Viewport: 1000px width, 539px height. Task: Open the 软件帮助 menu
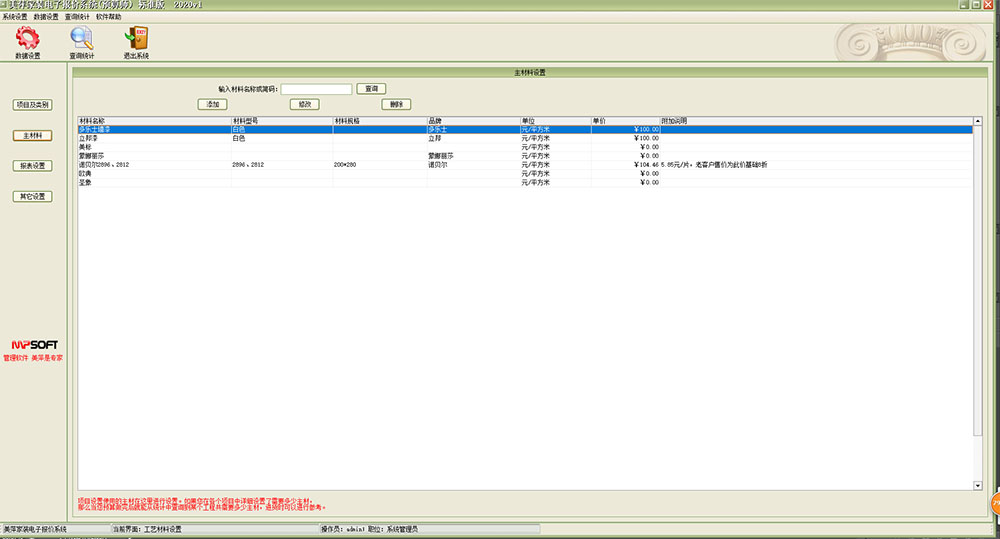coord(108,17)
